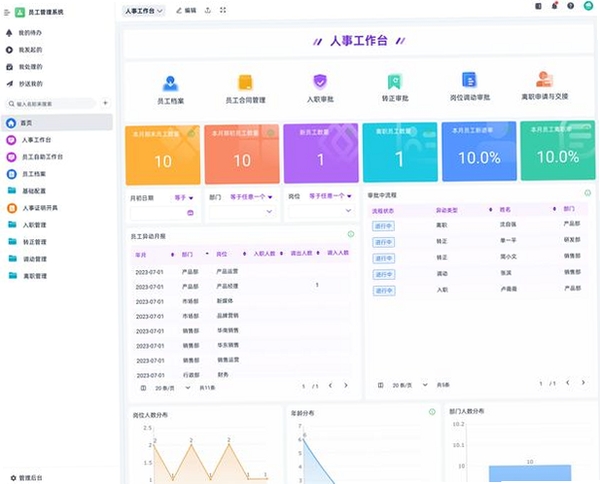Open the 员工合同管理 shortcut icon
The image size is (600, 484).
245,83
